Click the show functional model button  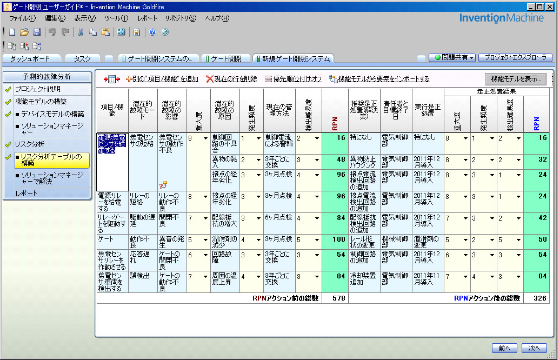516,79
